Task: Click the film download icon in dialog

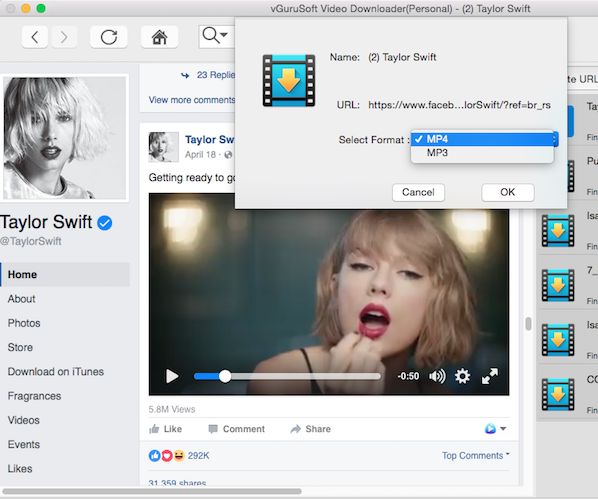Action: point(289,80)
